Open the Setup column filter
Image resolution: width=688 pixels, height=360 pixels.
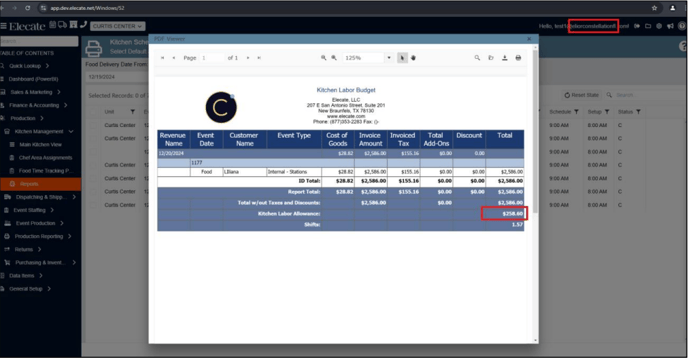coord(607,112)
